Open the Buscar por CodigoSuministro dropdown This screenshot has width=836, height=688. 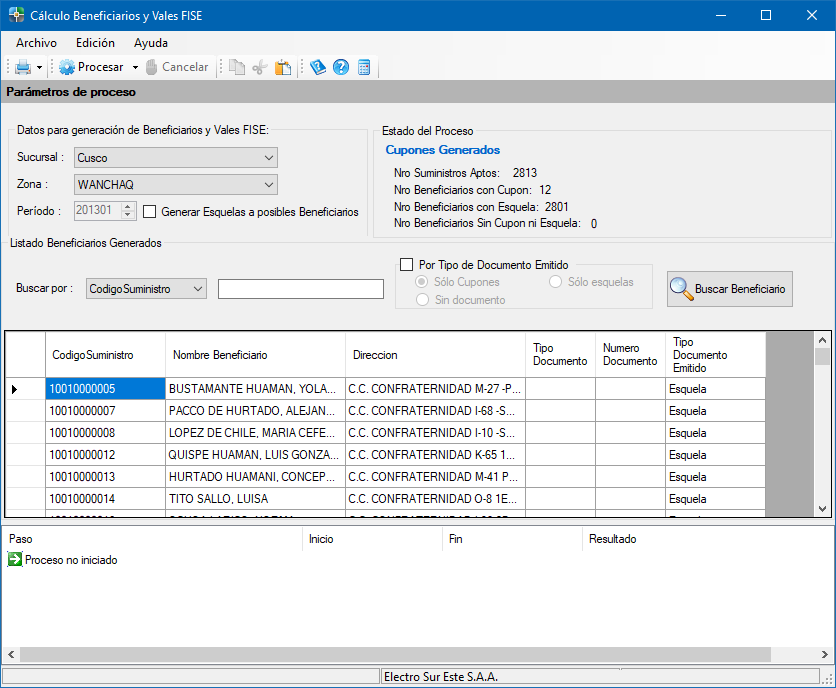click(x=146, y=289)
